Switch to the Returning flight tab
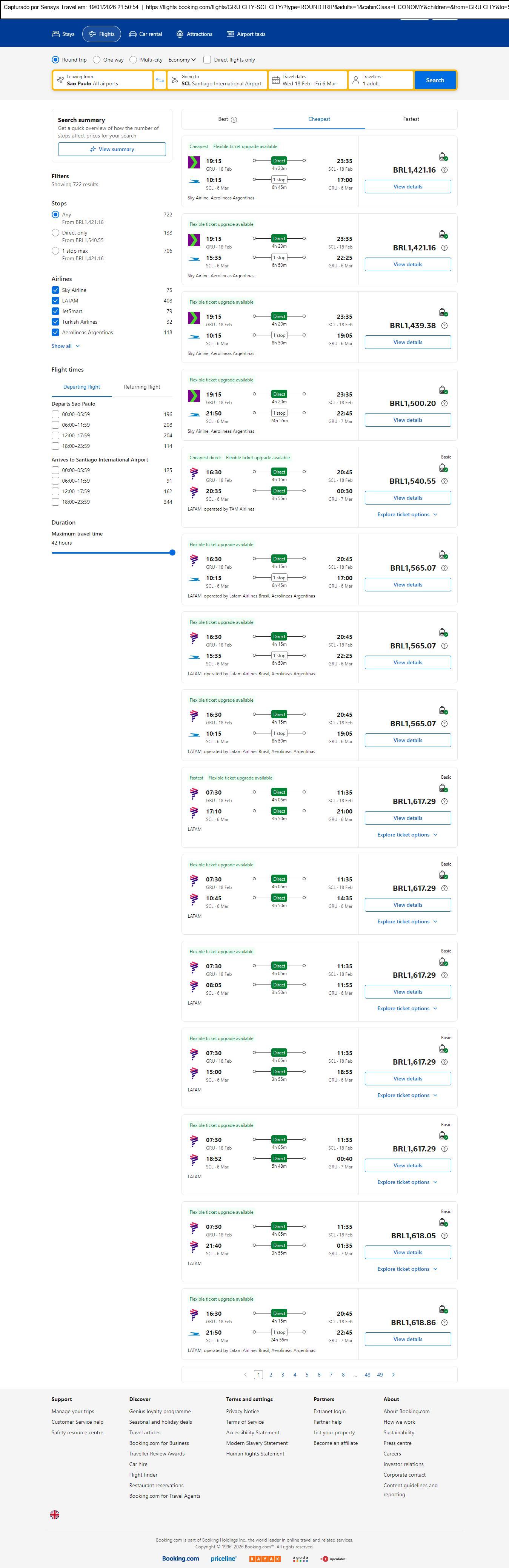The image size is (509, 1568). [142, 387]
